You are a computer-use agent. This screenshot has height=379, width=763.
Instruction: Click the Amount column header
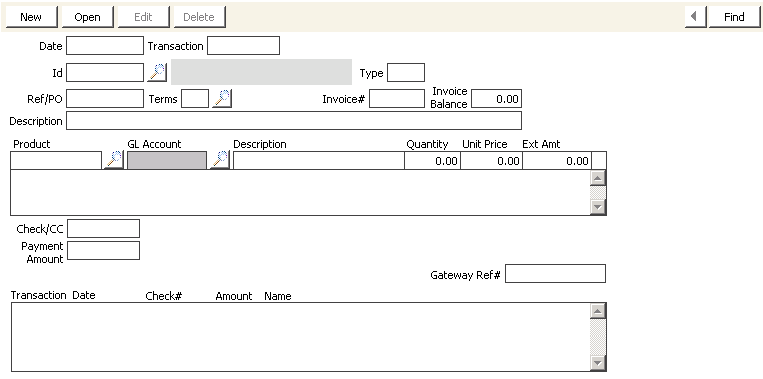coord(234,296)
